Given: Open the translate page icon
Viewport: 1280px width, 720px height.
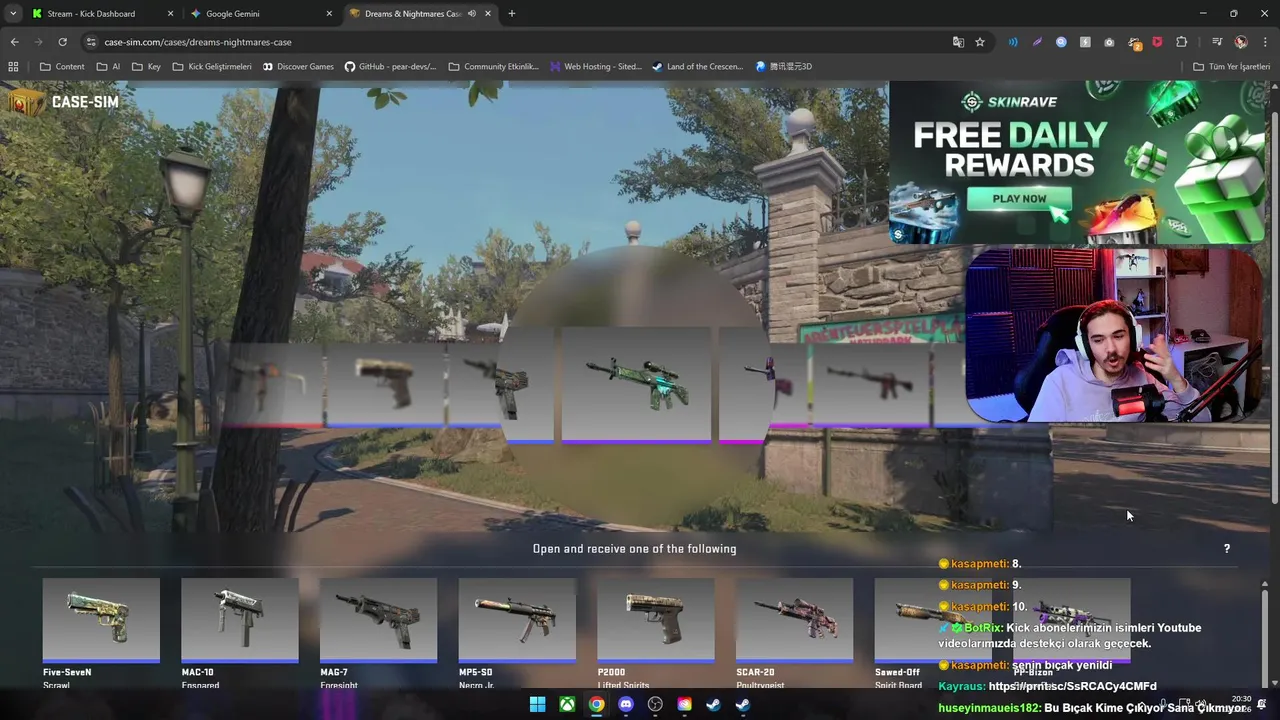Looking at the screenshot, I should pos(958,42).
